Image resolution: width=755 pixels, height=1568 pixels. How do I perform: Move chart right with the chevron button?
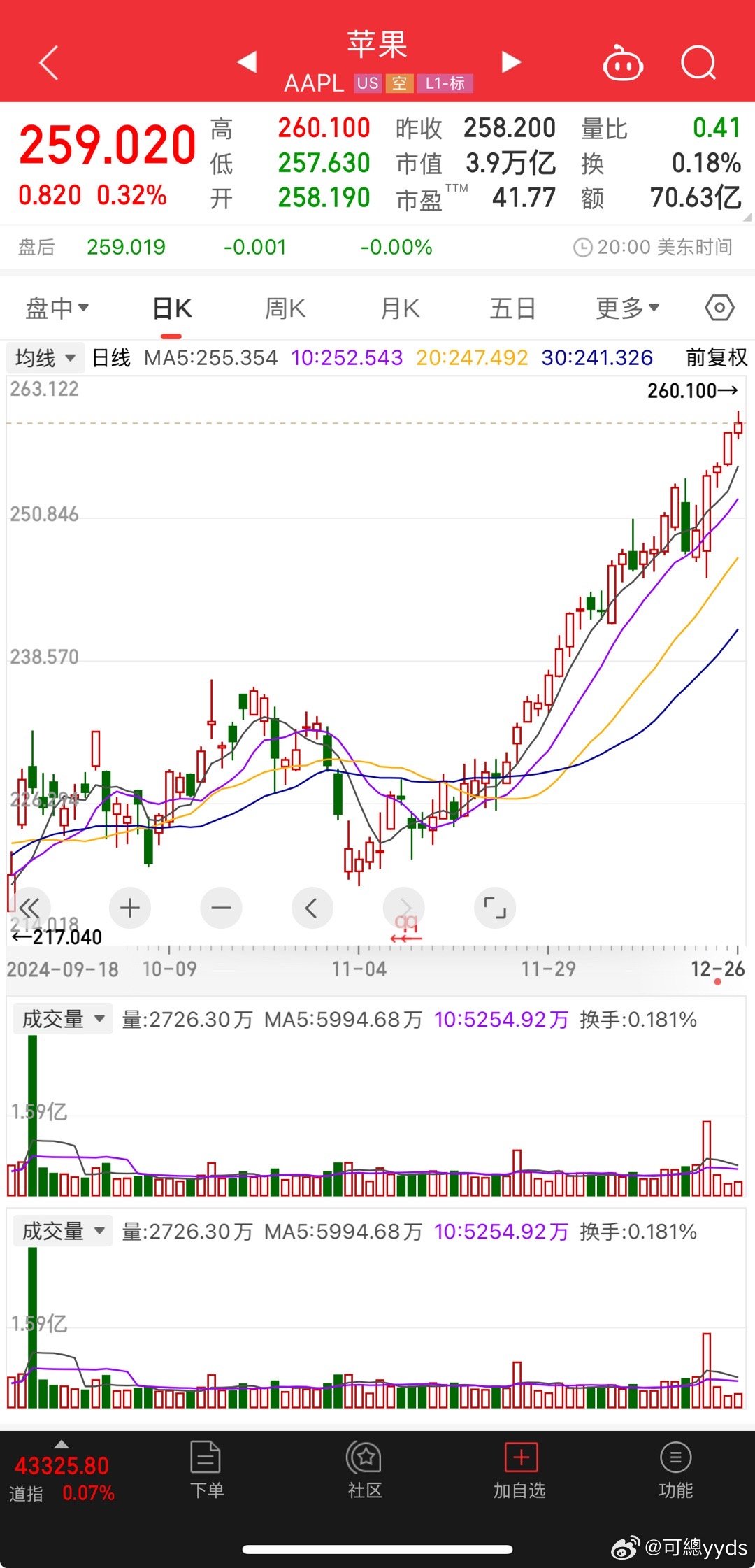[404, 908]
